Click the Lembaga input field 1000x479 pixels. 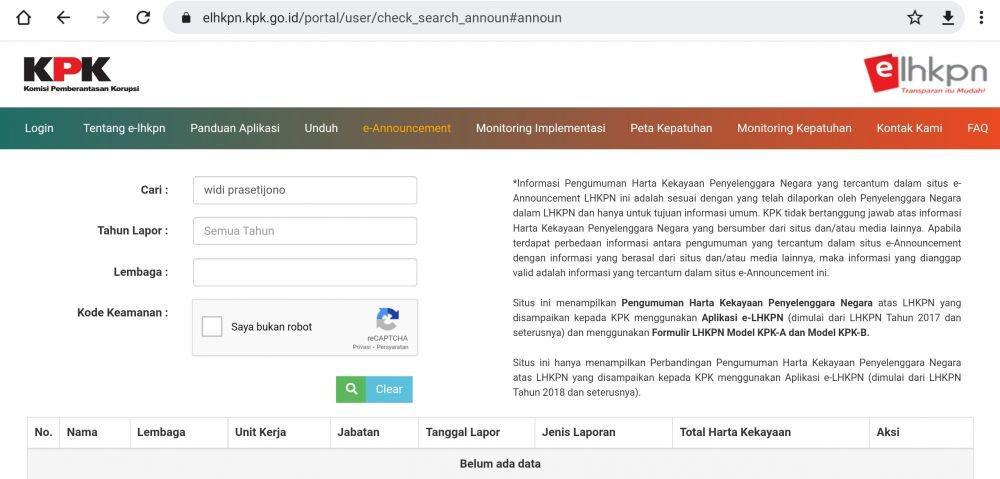[305, 272]
